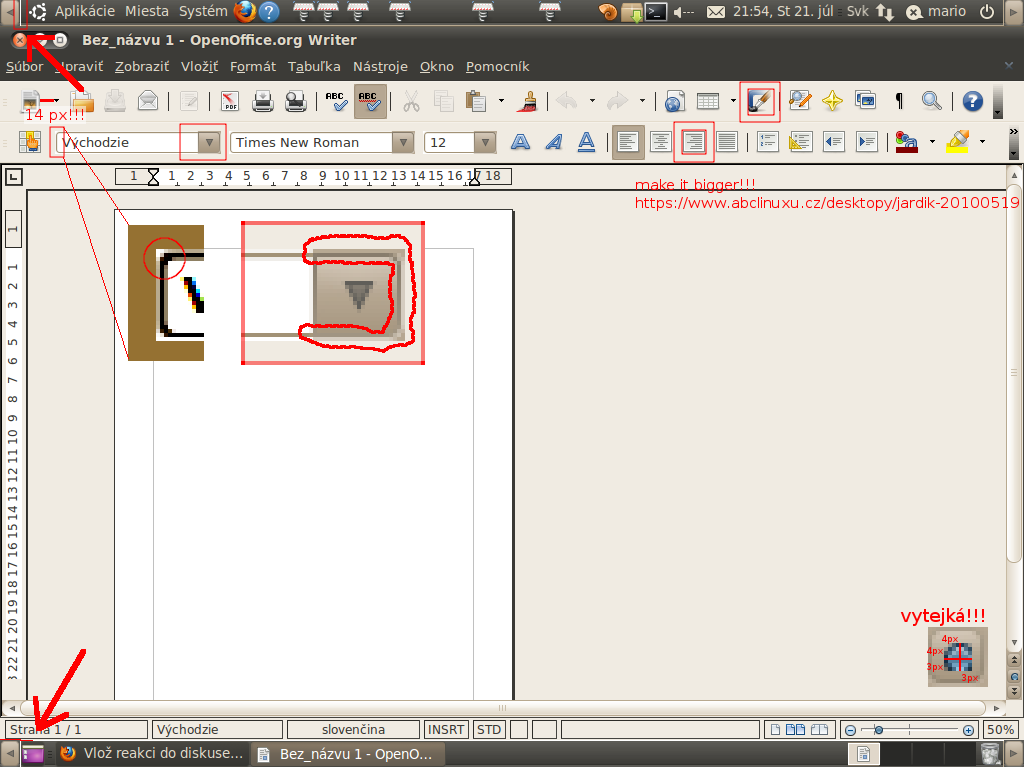
Task: Toggle AutoSpellcheck
Action: pyautogui.click(x=370, y=101)
